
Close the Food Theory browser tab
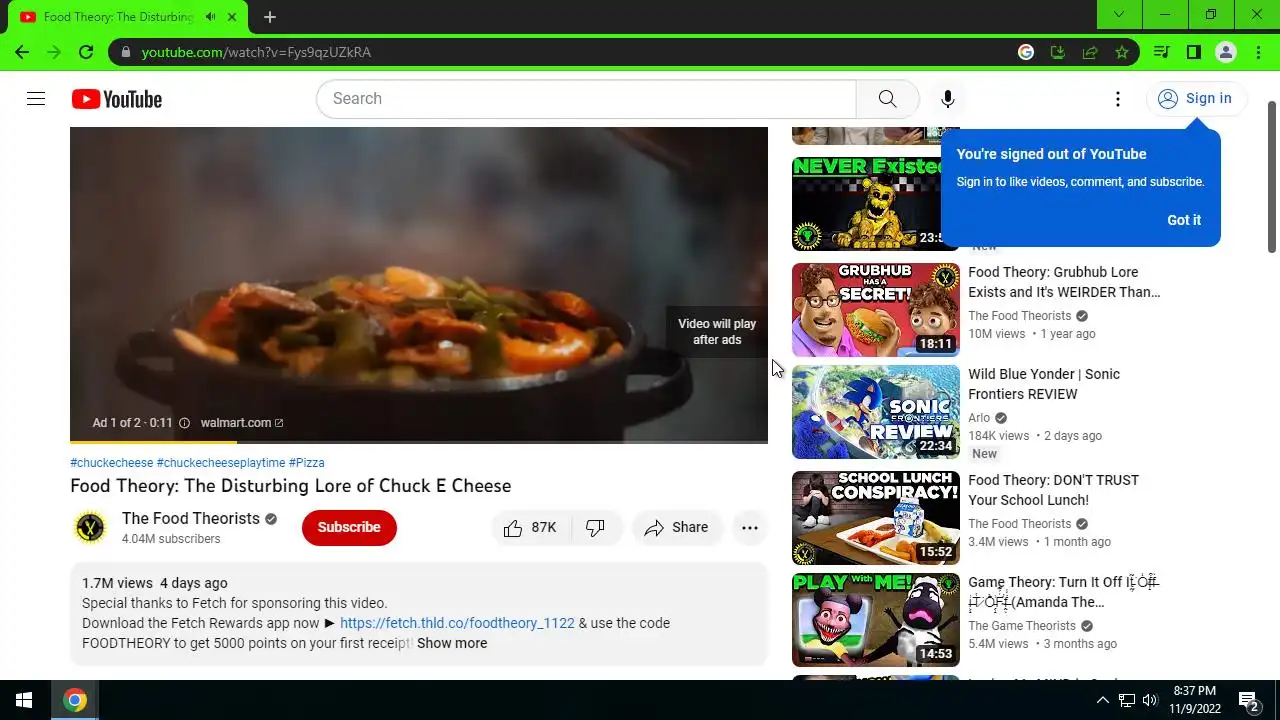click(x=232, y=17)
